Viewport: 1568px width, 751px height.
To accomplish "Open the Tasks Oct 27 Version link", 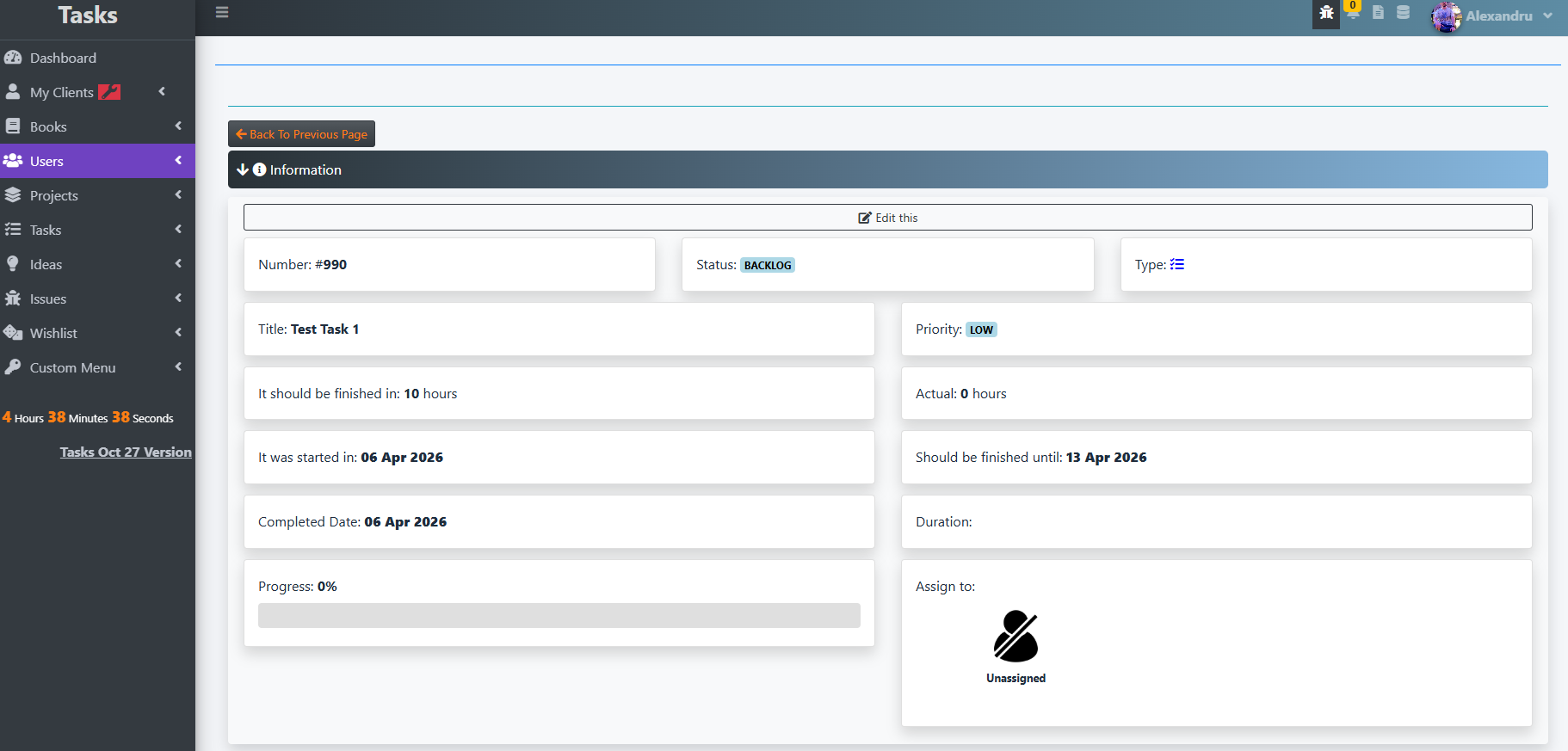I will 126,452.
